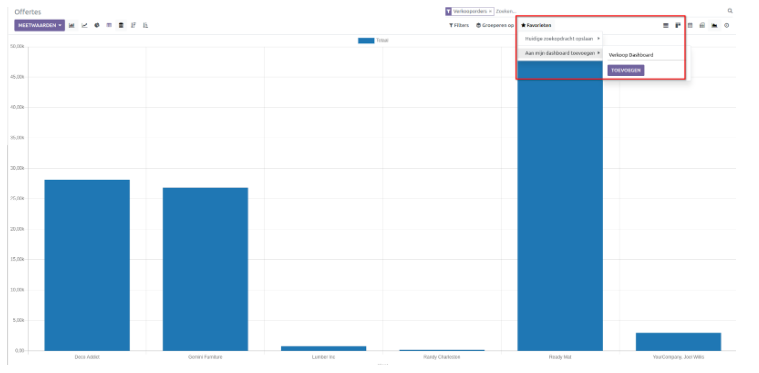Image resolution: width=759 pixels, height=373 pixels.
Task: Switch to the bar chart mode icon
Action: [x=72, y=26]
